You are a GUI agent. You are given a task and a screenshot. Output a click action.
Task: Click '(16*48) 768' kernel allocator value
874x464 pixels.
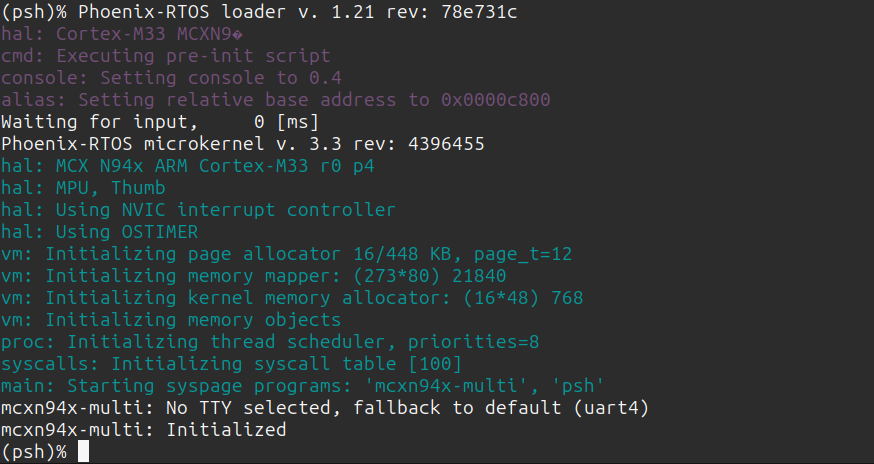coord(523,298)
